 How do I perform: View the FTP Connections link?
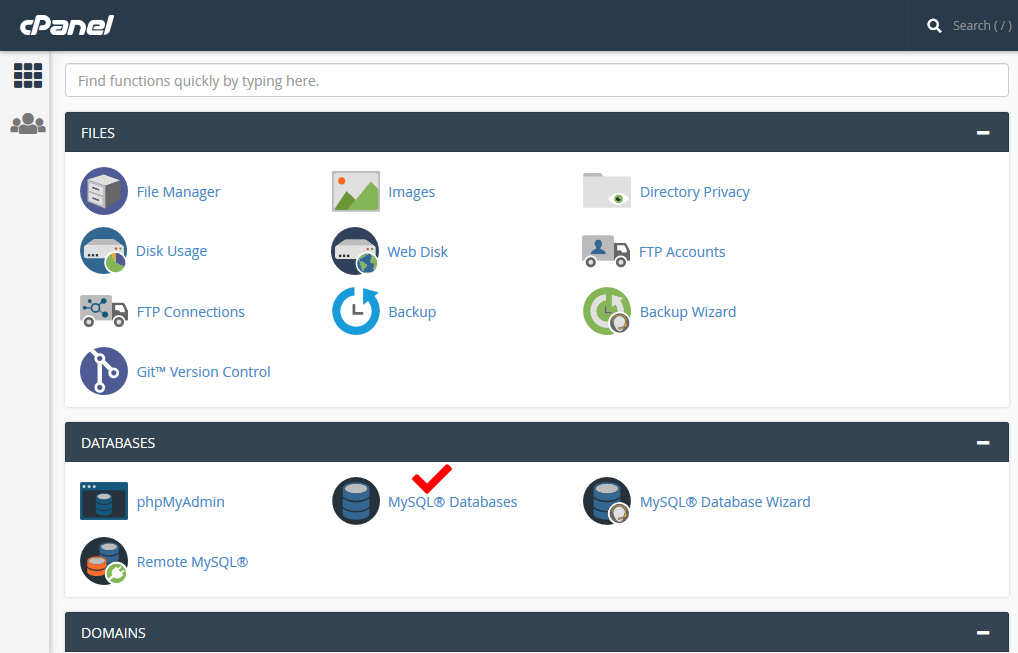tap(190, 312)
